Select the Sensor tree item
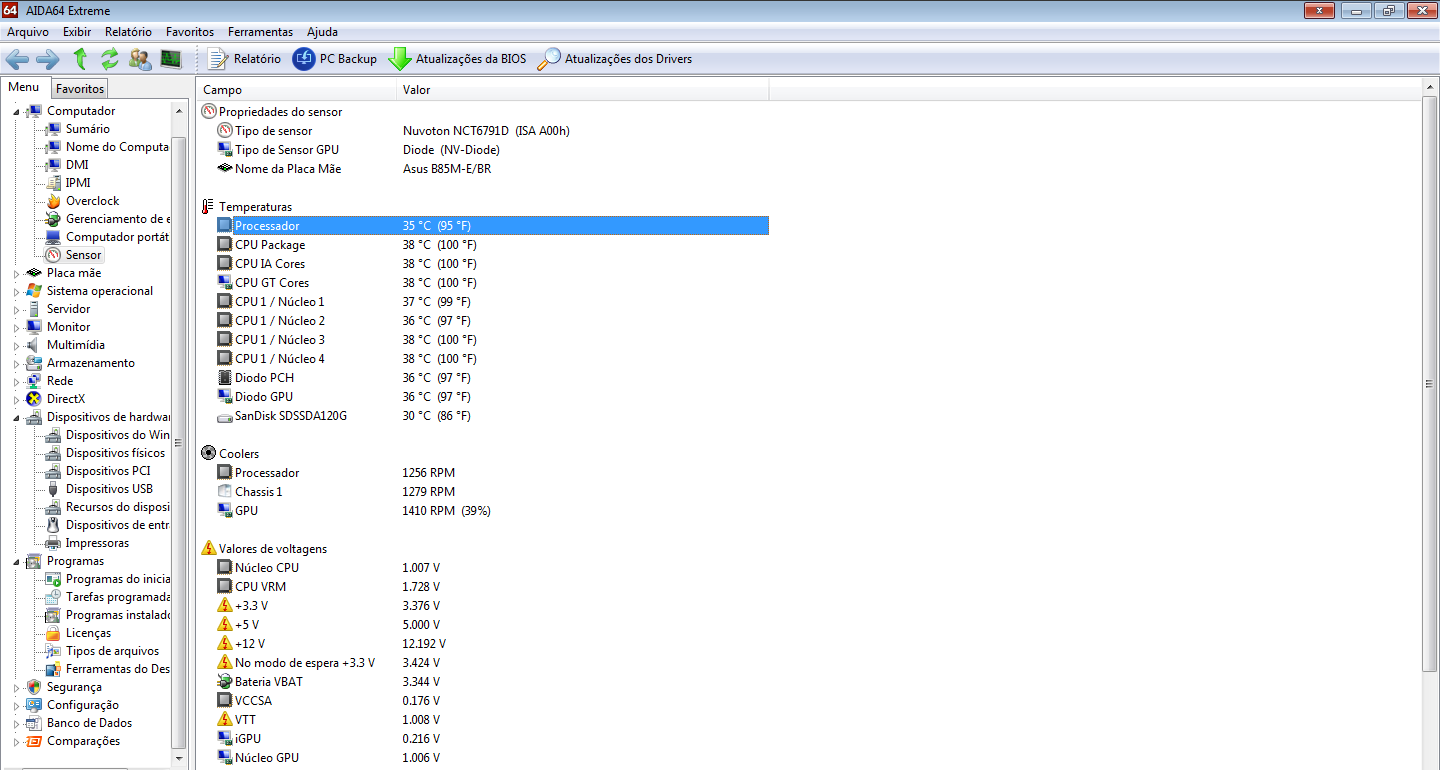The width and height of the screenshot is (1440, 770). (x=83, y=255)
